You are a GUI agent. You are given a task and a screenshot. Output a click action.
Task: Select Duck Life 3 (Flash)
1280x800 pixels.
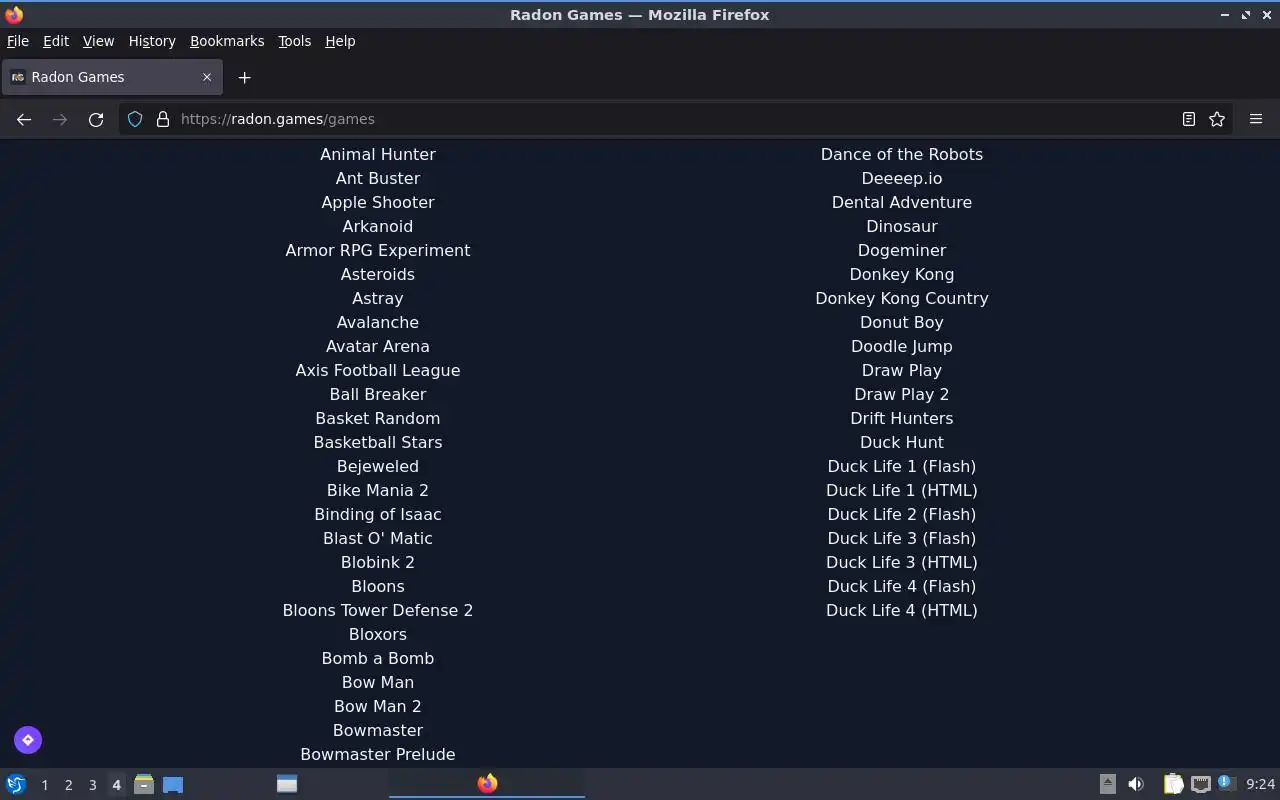tap(902, 538)
